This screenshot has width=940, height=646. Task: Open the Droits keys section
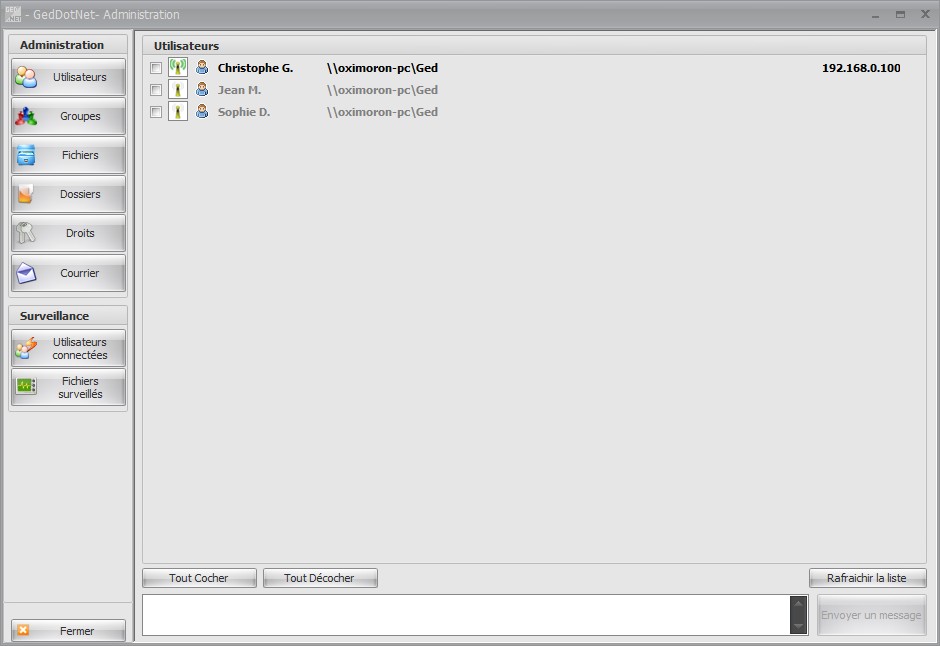68,233
